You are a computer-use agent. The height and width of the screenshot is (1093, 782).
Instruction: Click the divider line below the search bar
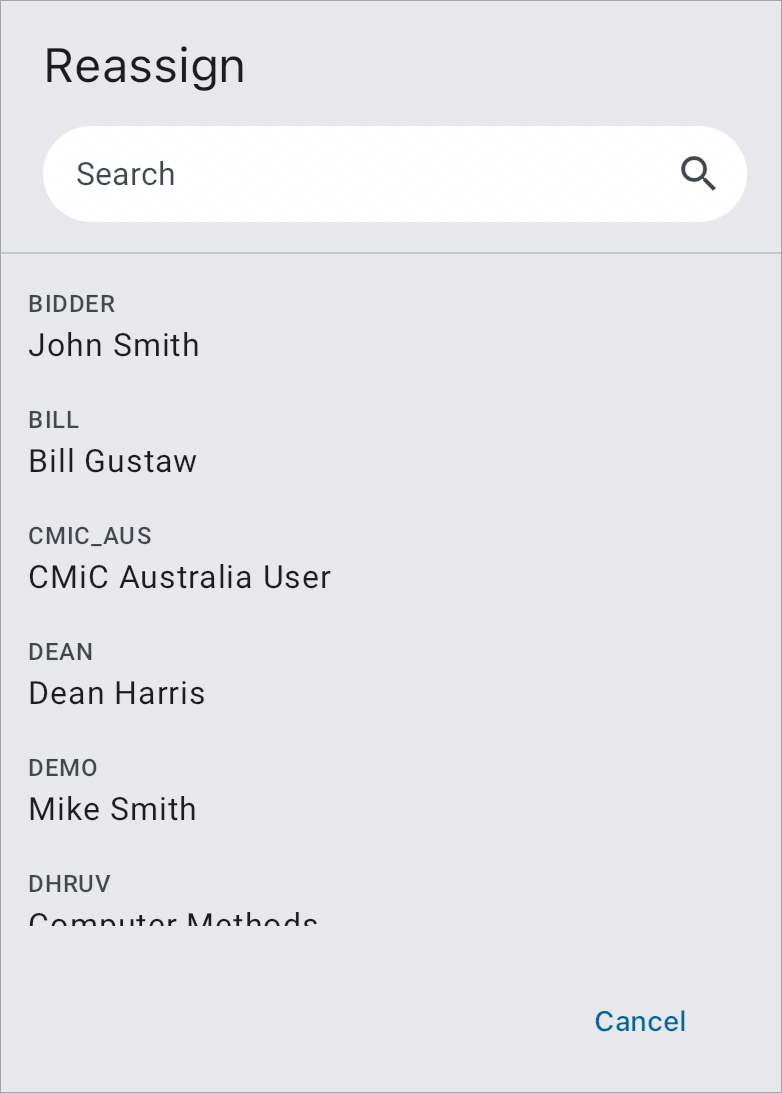[x=391, y=253]
